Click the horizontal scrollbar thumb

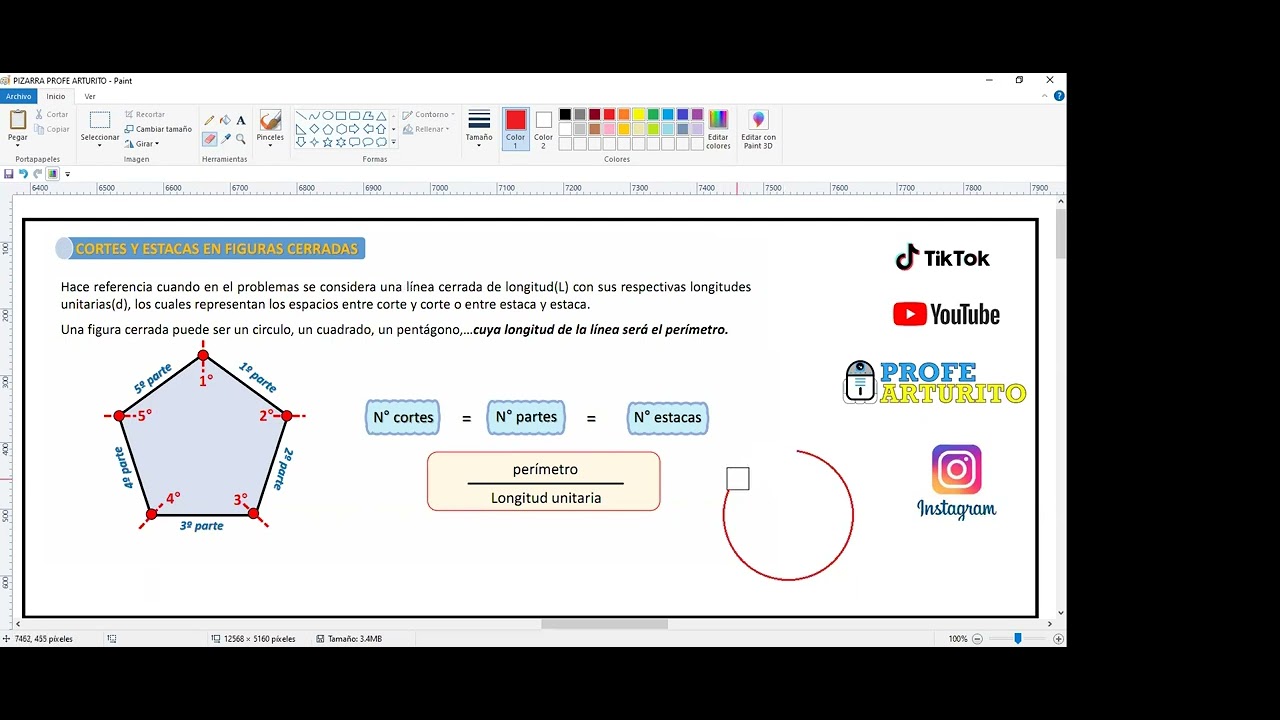pyautogui.click(x=604, y=624)
